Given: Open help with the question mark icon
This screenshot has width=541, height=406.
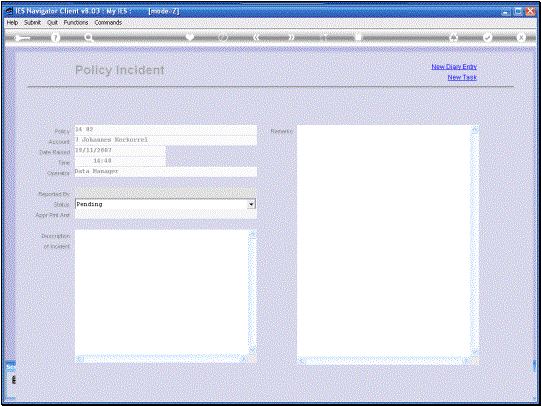Looking at the screenshot, I should (x=55, y=38).
